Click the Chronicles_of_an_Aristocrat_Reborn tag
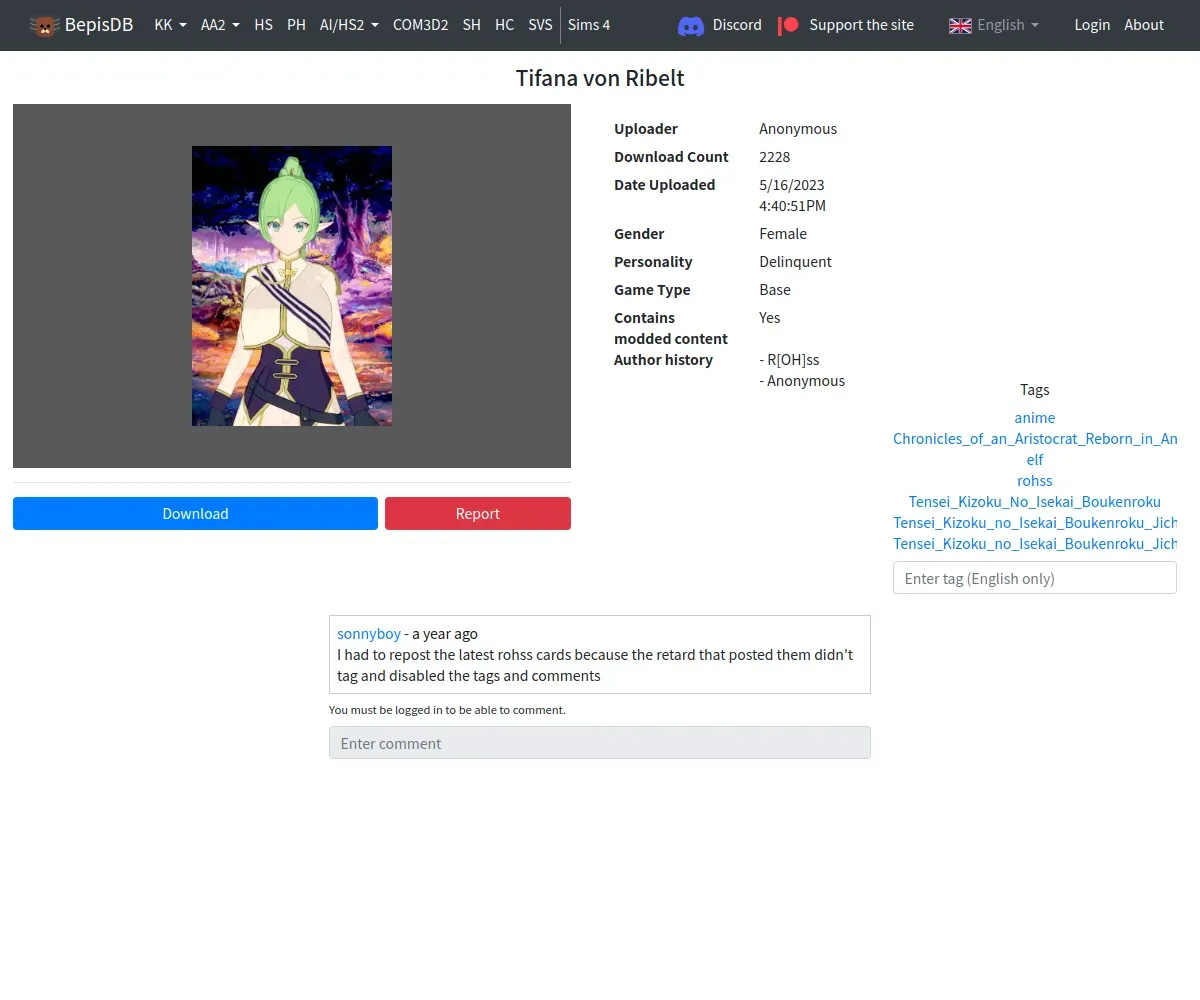1200x1000 pixels. [x=1035, y=439]
